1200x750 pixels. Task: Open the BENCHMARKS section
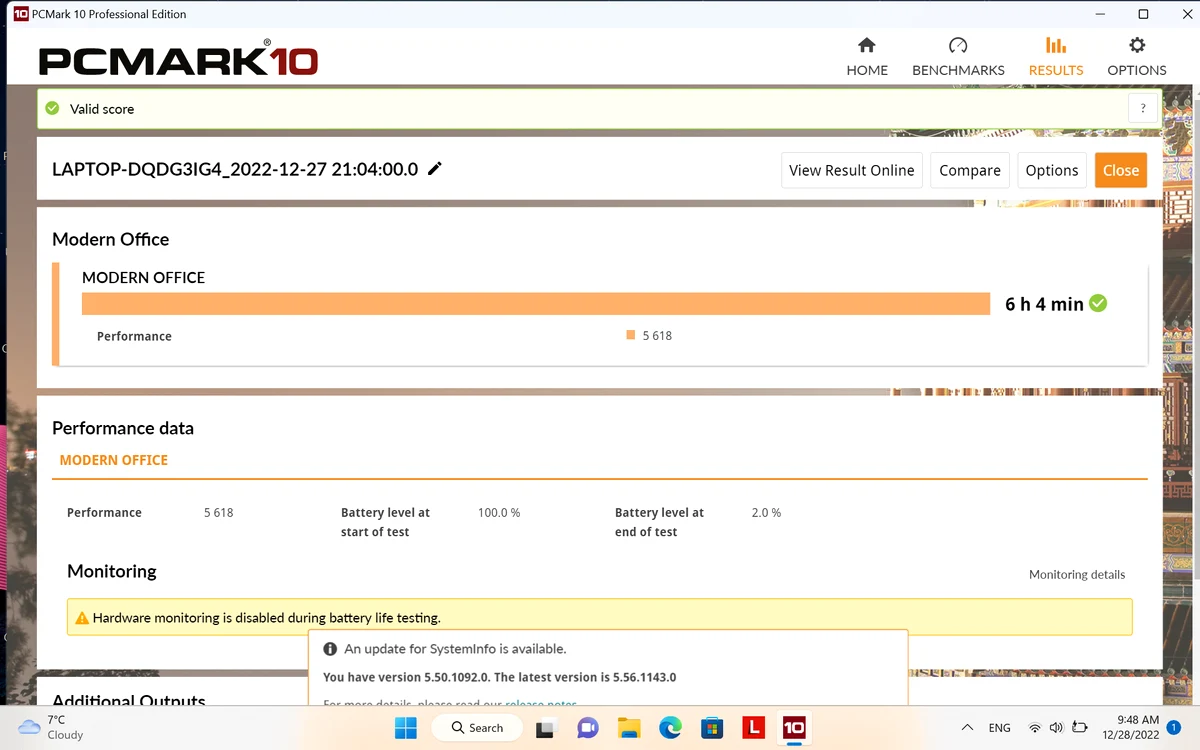[x=958, y=57]
